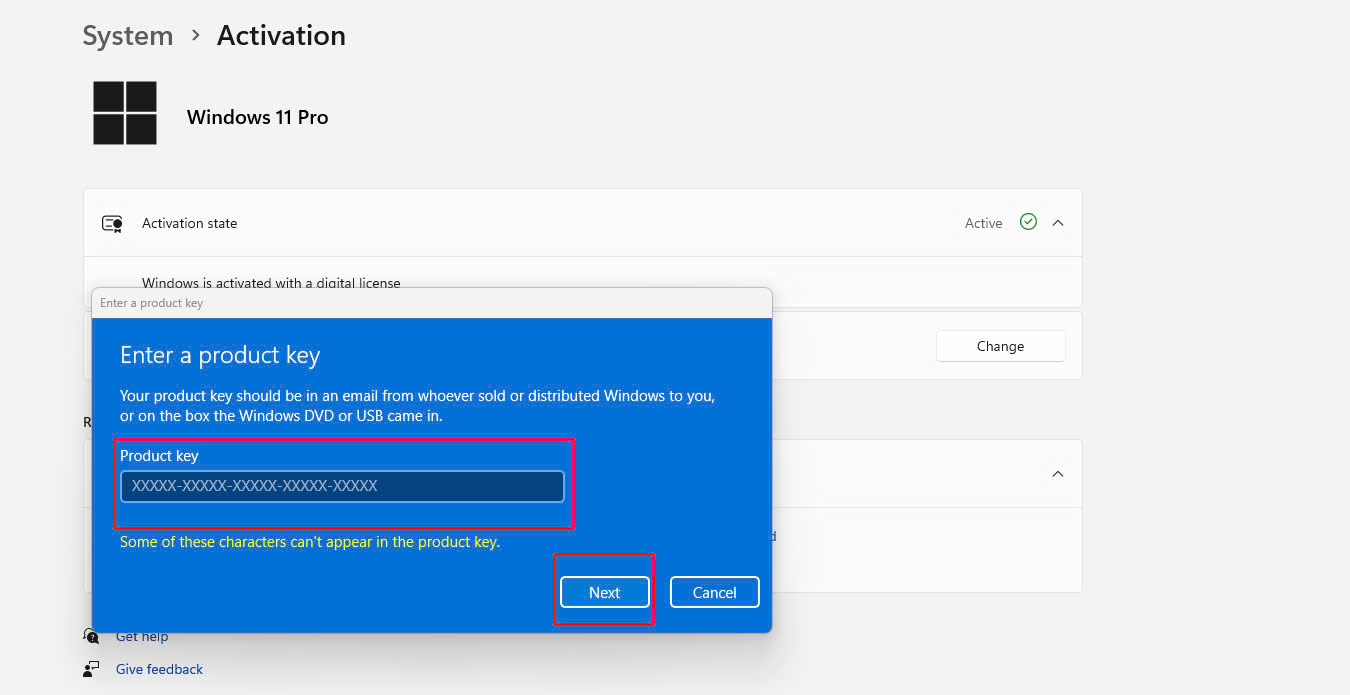
Task: Open the Give feedback link
Action: (159, 669)
